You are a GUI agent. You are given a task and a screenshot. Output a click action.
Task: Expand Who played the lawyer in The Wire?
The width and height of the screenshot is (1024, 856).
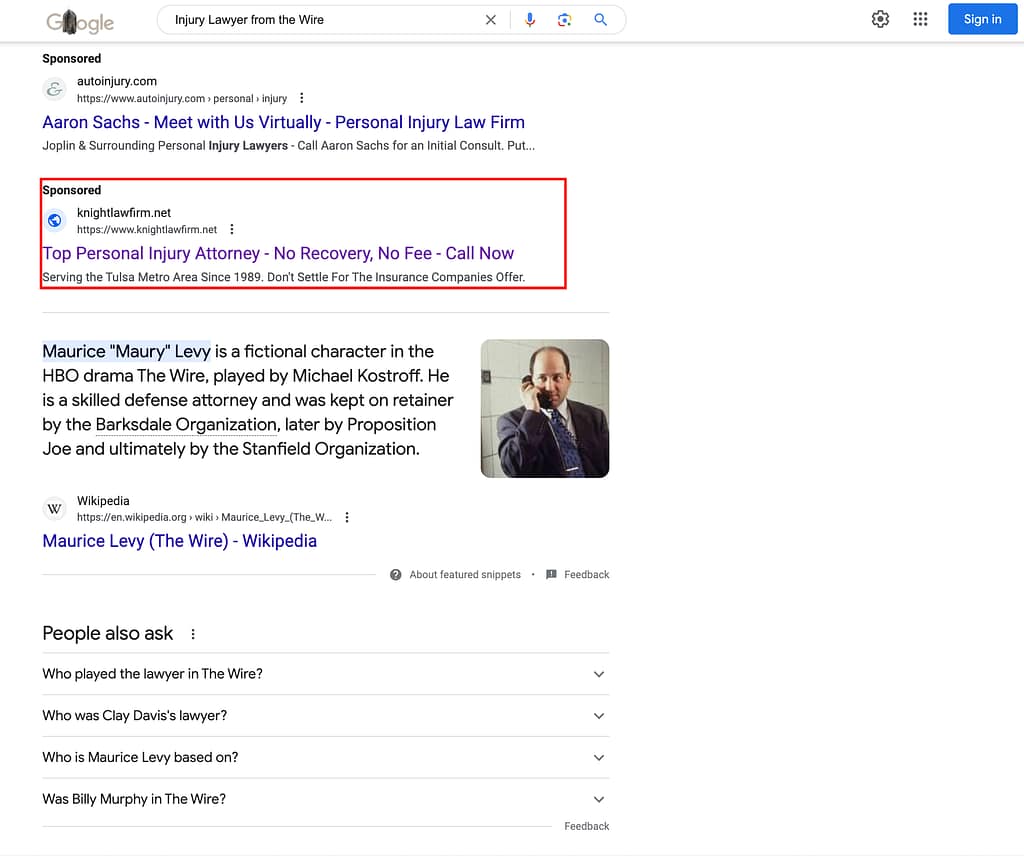tap(325, 674)
